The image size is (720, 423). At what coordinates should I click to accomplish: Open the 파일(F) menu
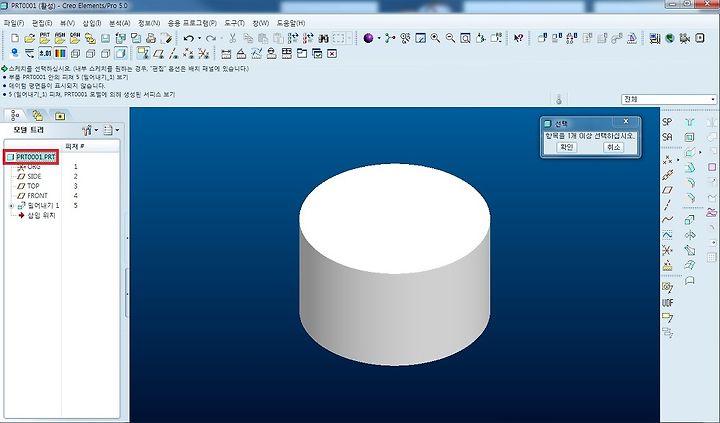point(14,23)
